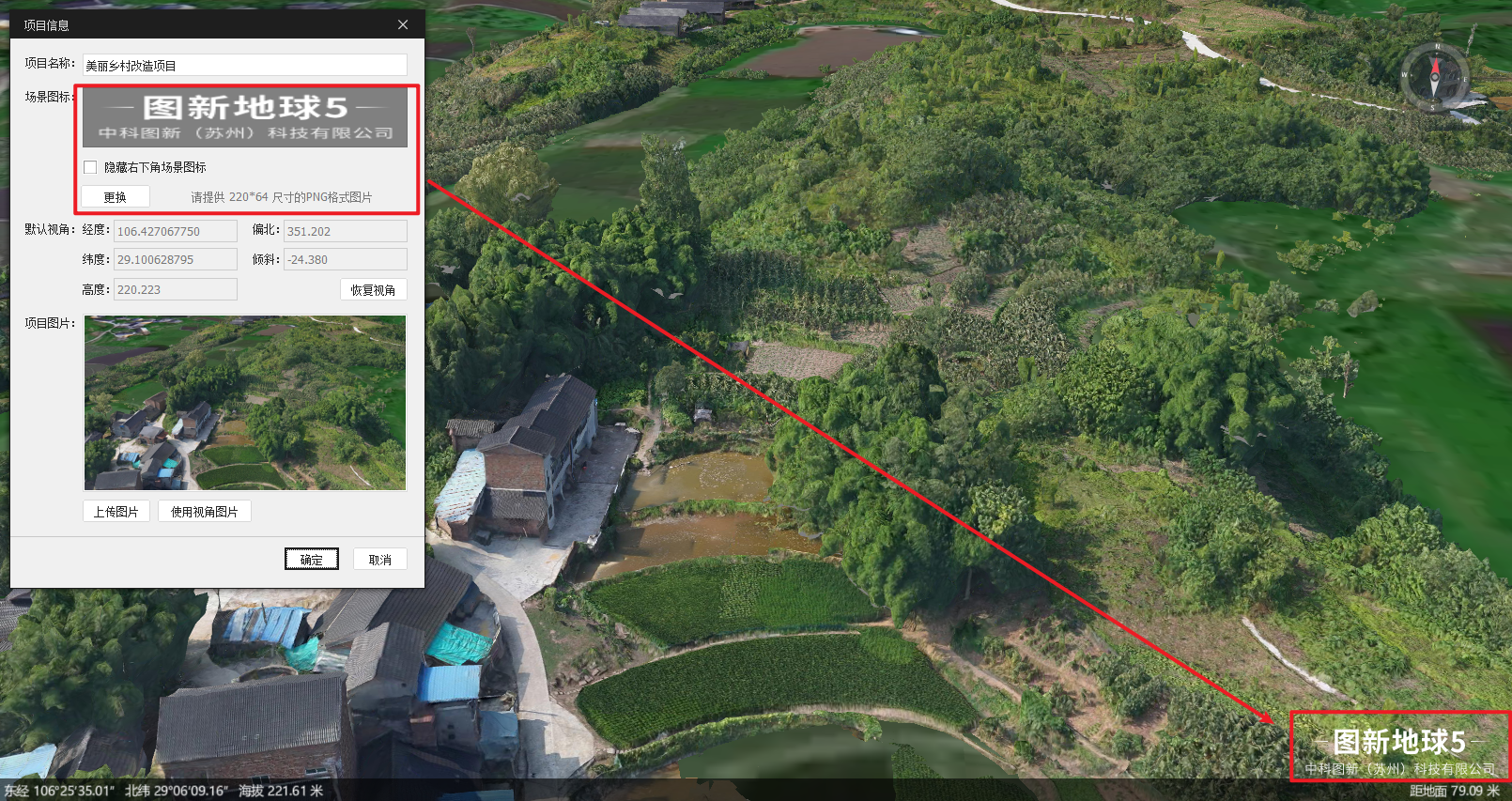Screen dimensions: 1512x801
Task: Click the 更换 button to replace the scene icon
Action: [116, 197]
